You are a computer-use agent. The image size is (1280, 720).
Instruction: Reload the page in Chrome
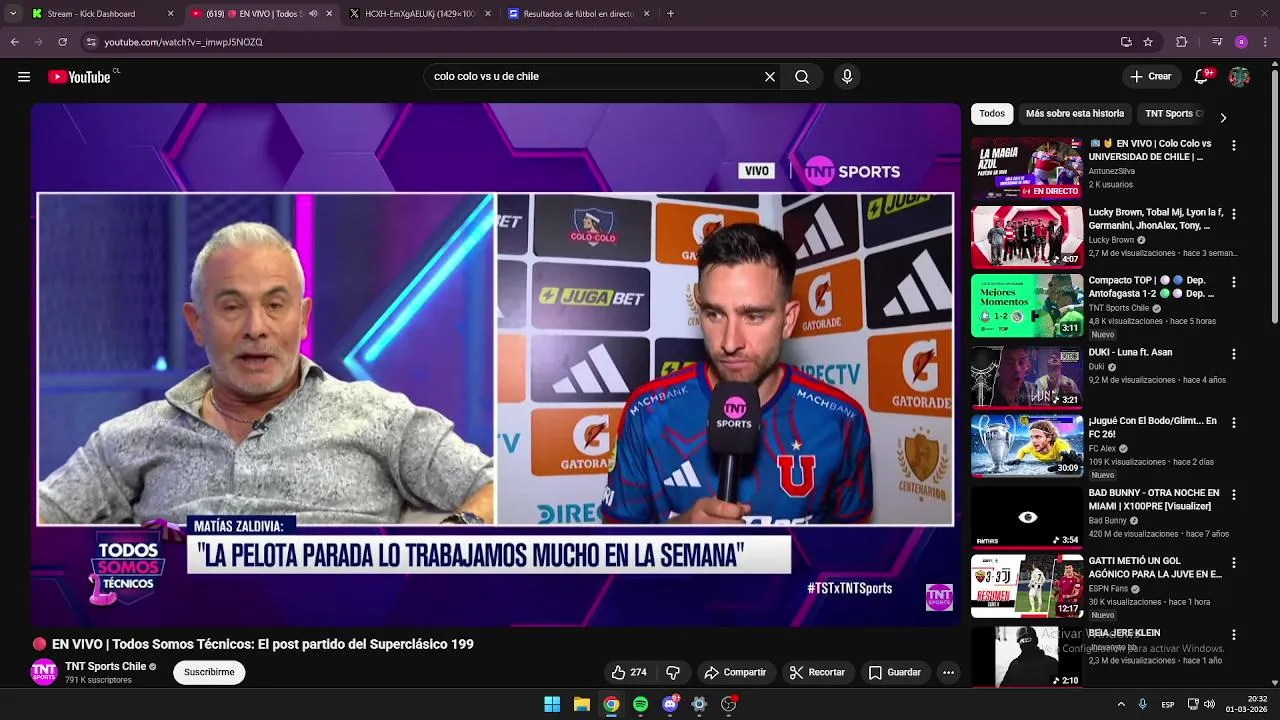[x=62, y=42]
